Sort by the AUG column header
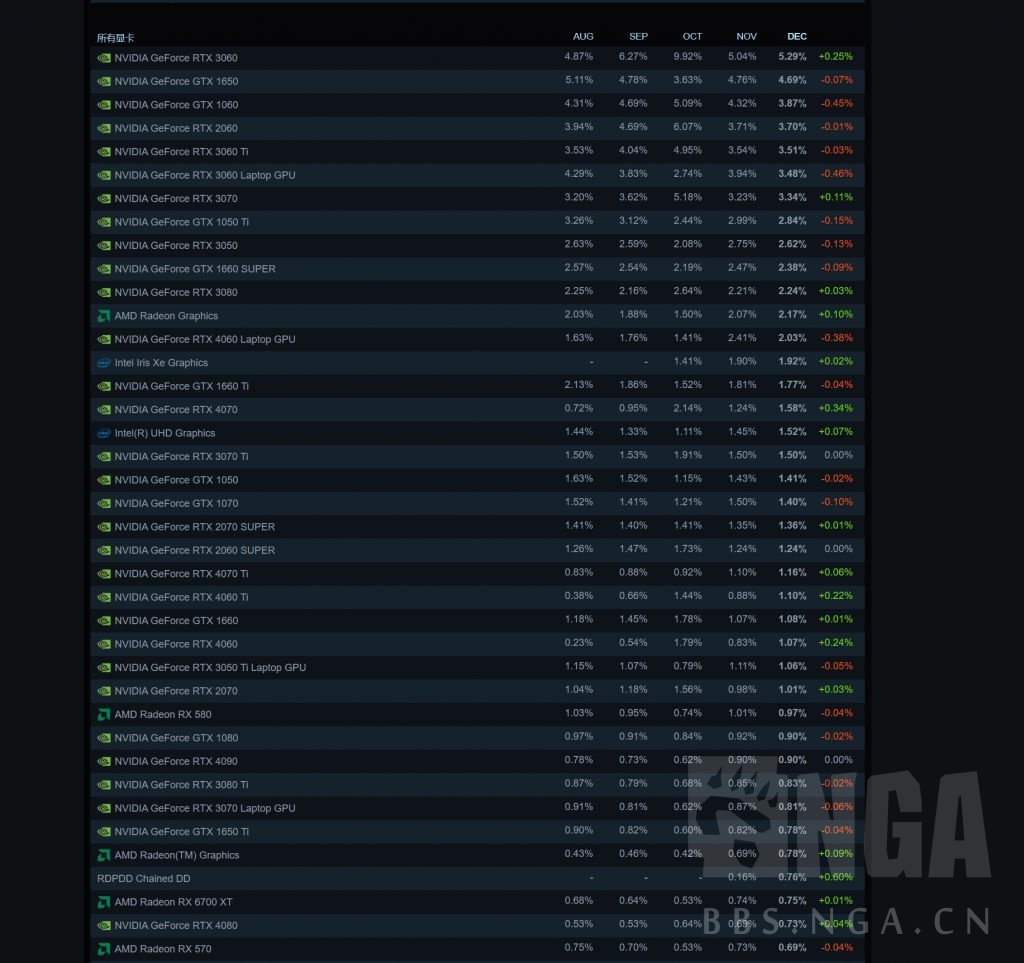Screen dimensions: 1024x963 click(x=582, y=36)
